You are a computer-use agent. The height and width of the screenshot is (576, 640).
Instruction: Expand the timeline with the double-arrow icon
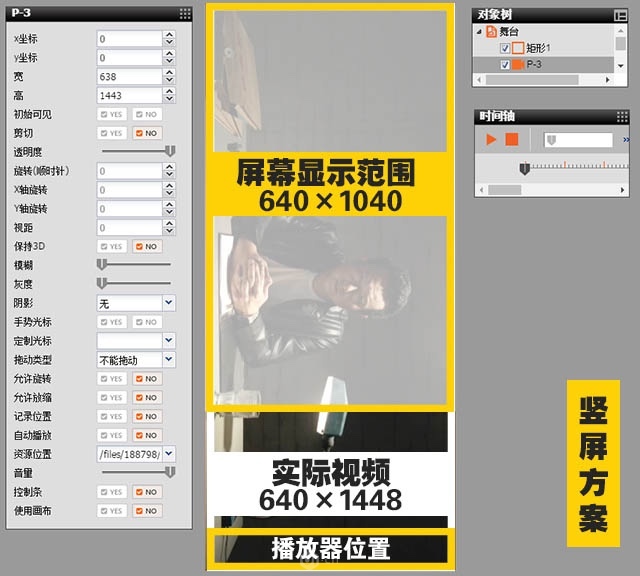pyautogui.click(x=626, y=140)
